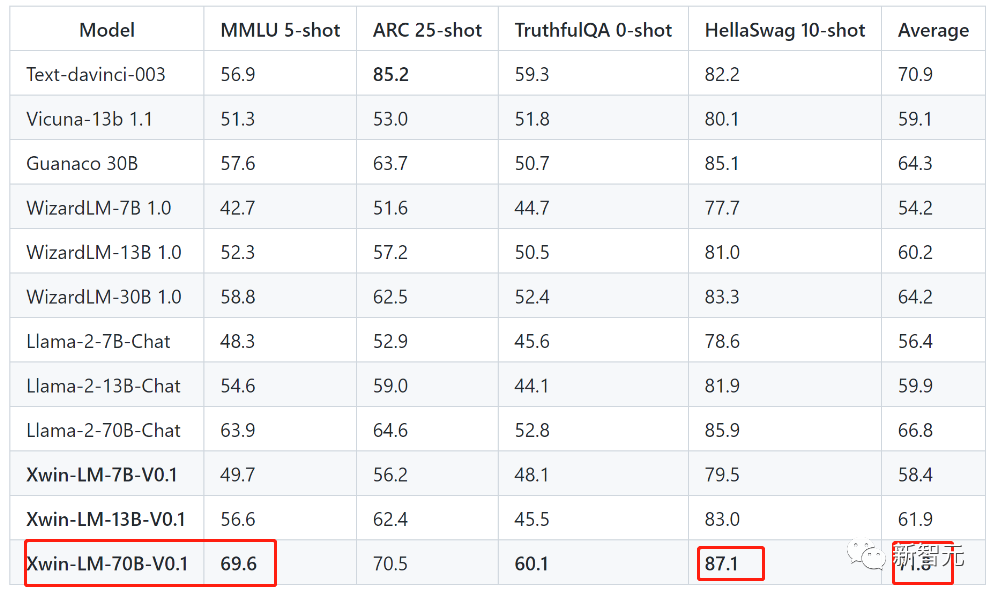Screen dimensions: 997x599
Task: Select the Vicuna-13b 1.1 row label
Action: coord(89,119)
